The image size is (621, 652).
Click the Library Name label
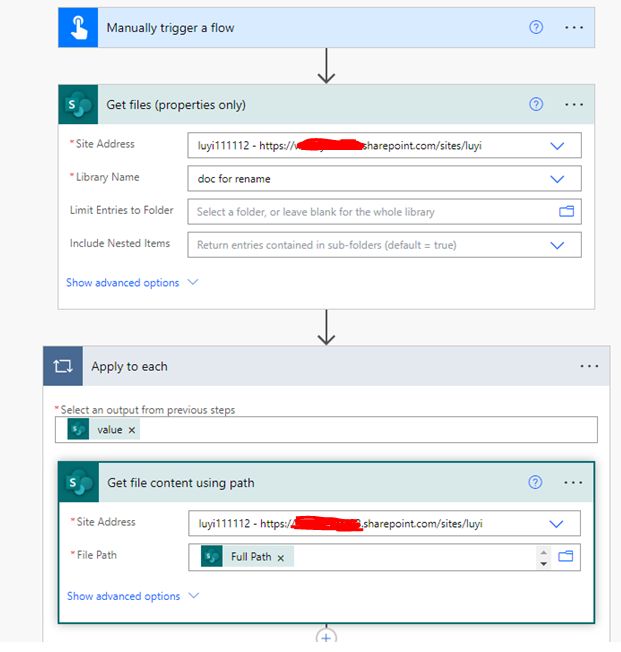click(107, 177)
